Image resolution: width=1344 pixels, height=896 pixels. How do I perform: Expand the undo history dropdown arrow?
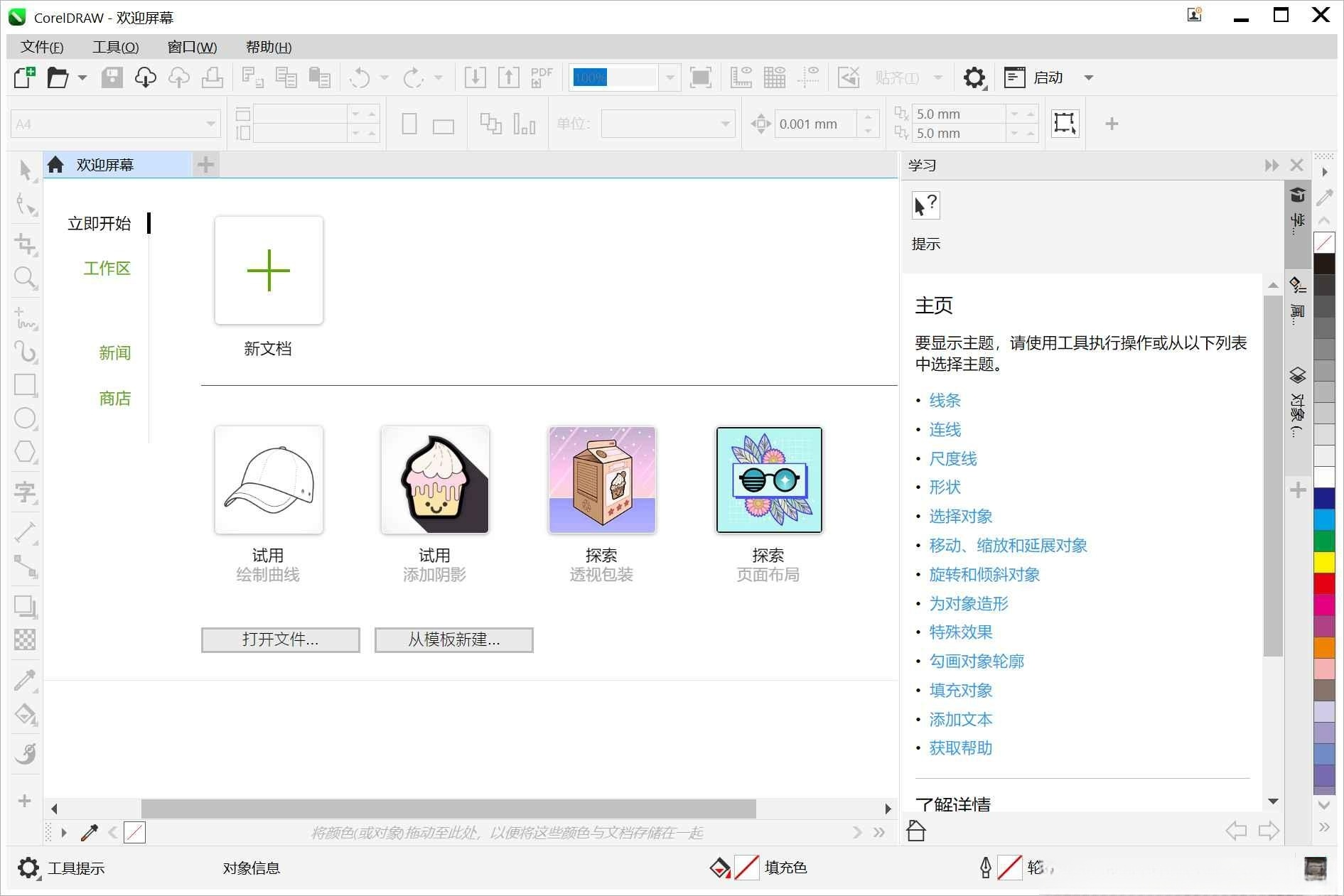click(x=385, y=77)
